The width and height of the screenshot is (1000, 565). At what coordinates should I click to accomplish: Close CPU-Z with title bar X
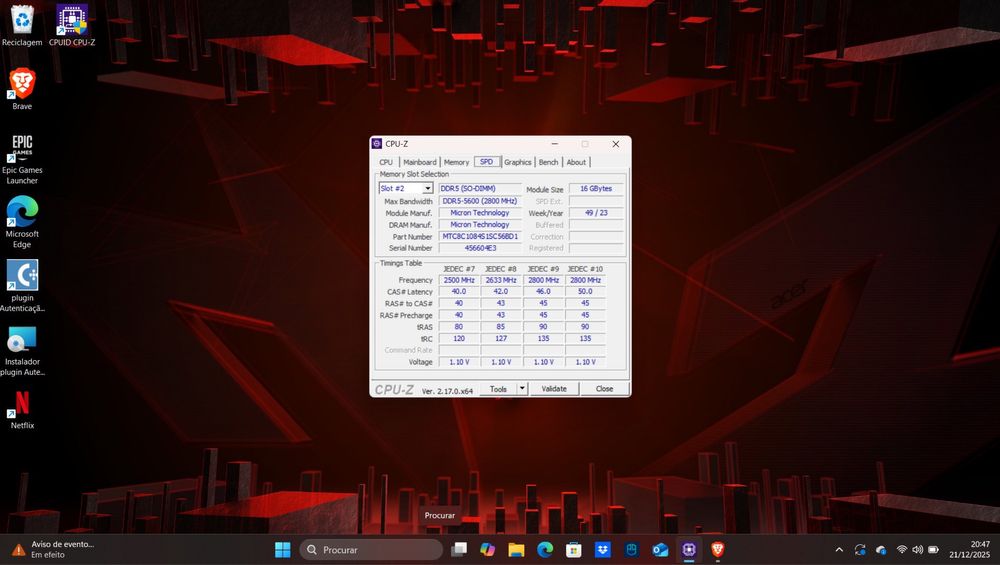pyautogui.click(x=615, y=144)
